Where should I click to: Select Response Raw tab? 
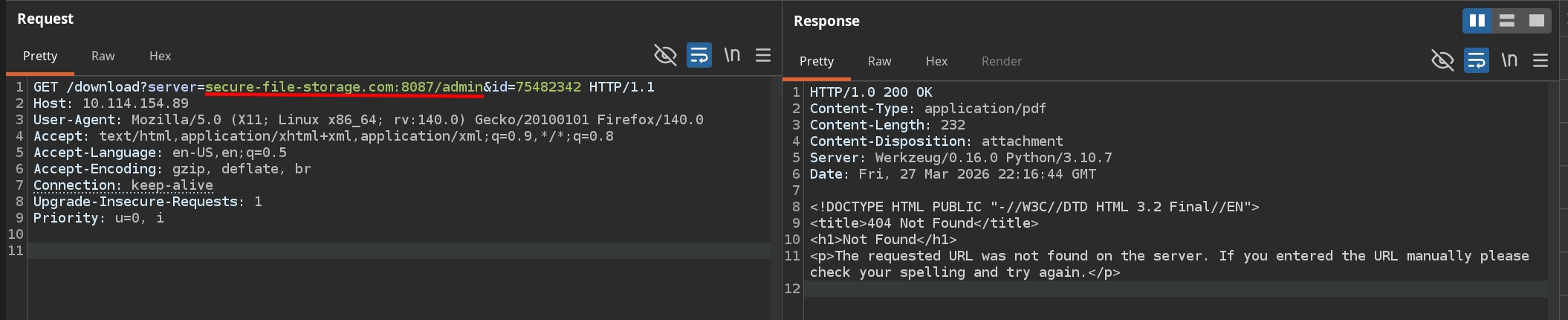coord(879,61)
